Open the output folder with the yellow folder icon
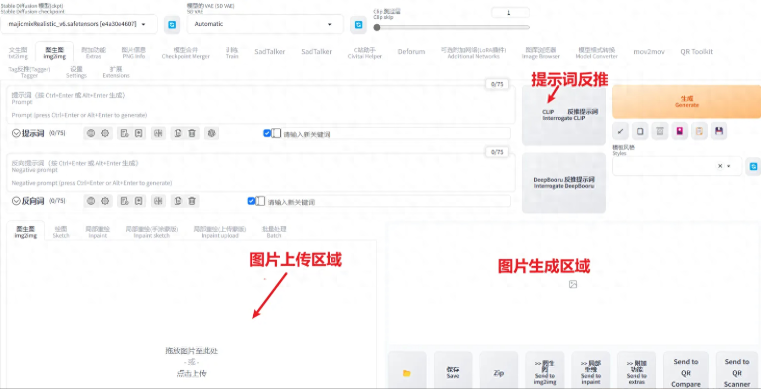This screenshot has height=389, width=761. coord(407,373)
